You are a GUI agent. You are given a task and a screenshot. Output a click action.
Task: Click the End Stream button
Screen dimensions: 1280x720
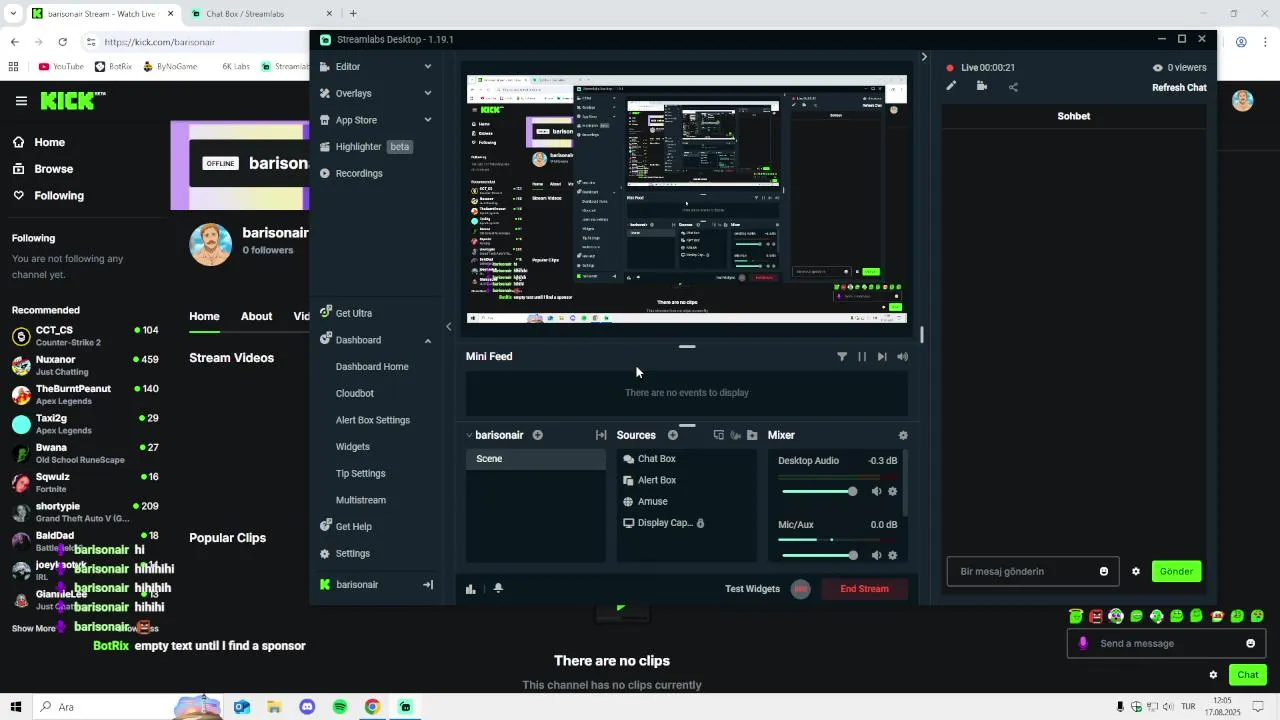[x=864, y=589]
